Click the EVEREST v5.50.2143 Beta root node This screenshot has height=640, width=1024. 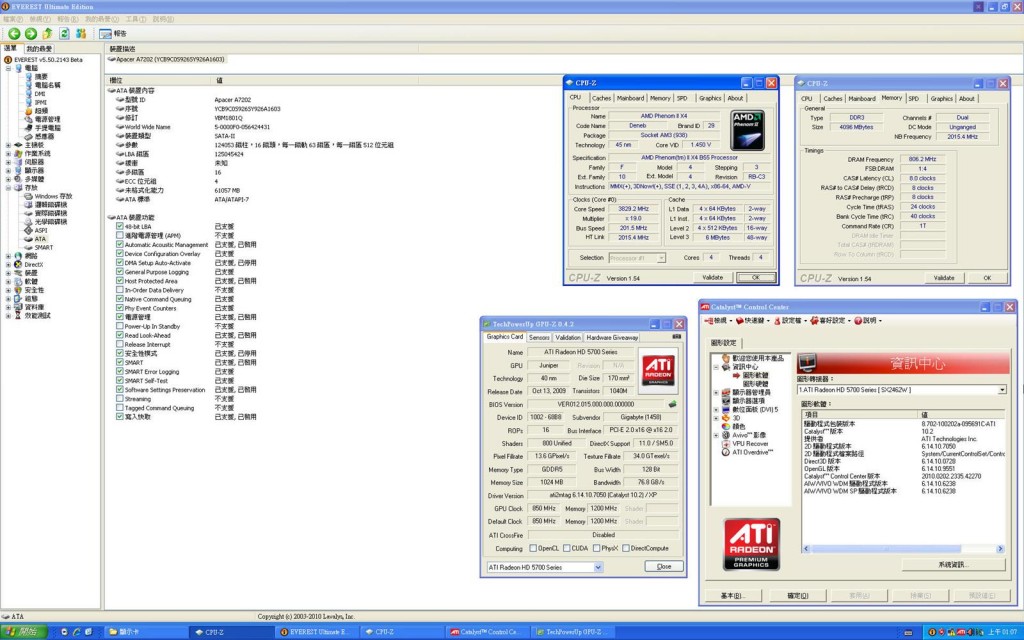(48, 59)
